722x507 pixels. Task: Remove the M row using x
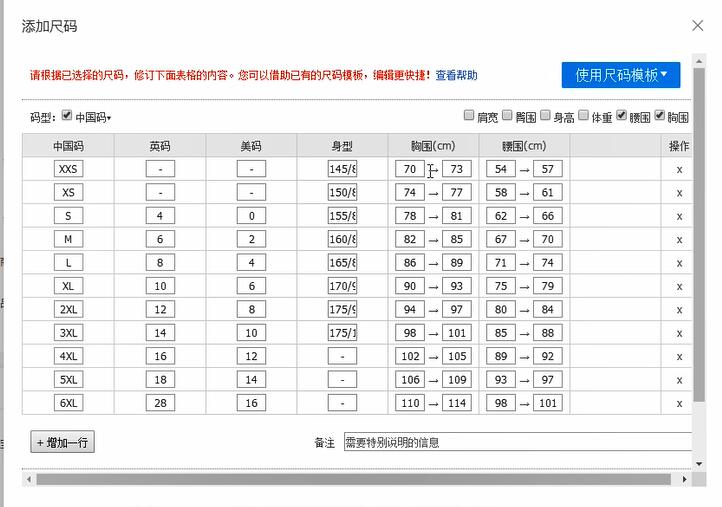[679, 239]
